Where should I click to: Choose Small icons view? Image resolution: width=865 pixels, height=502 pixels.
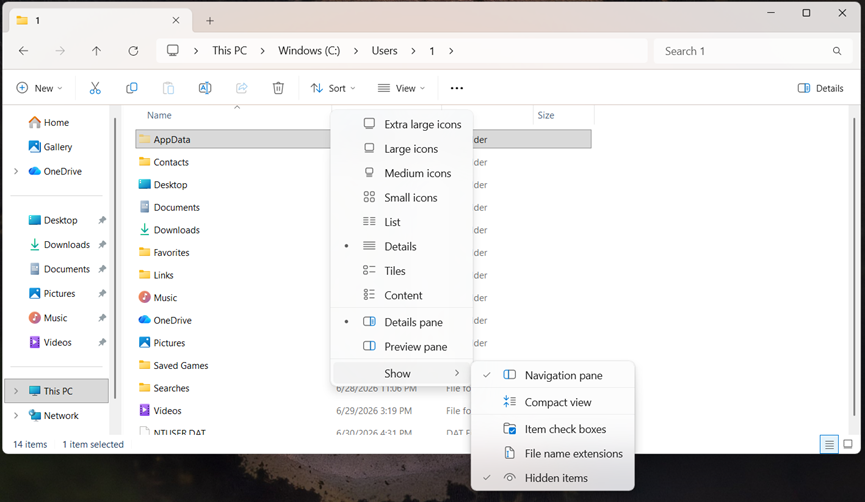point(402,197)
